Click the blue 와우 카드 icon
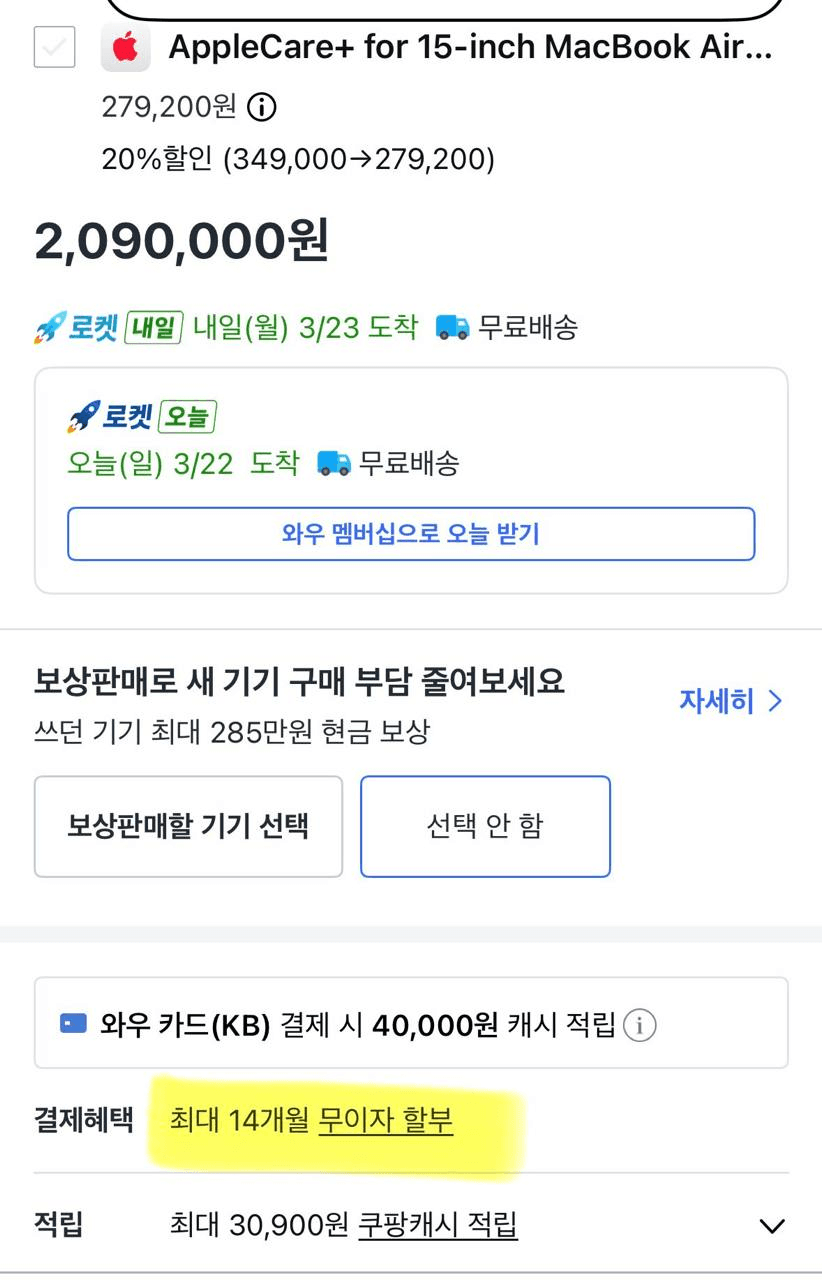Screen dimensions: 822x1280 [73, 1024]
